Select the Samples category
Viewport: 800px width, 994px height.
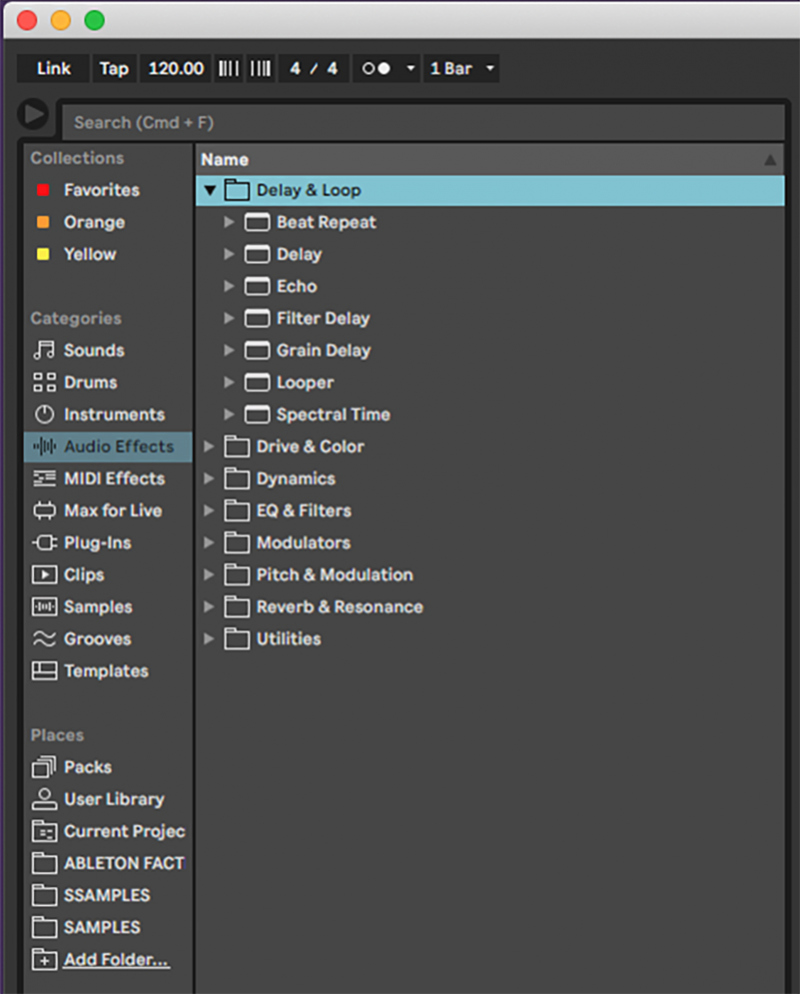[x=98, y=607]
